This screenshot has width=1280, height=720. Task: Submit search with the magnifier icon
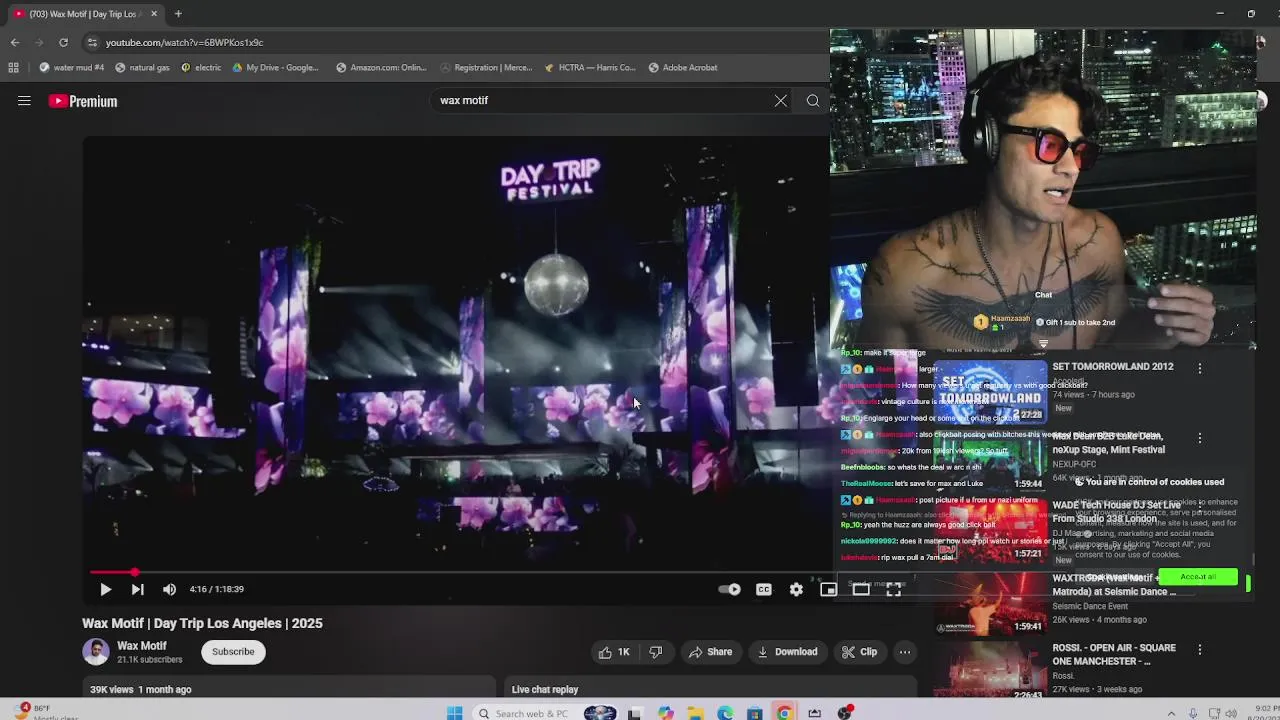[813, 100]
